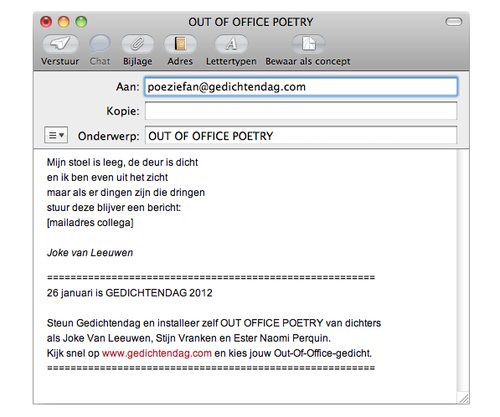Click the red close window button
The height and width of the screenshot is (417, 500).
click(46, 22)
